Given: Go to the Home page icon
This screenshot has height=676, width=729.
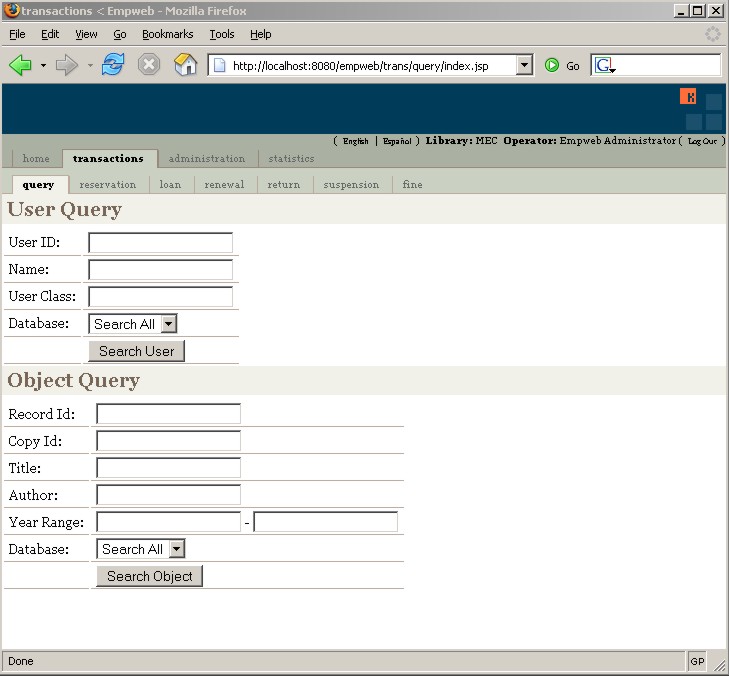Looking at the screenshot, I should [186, 65].
